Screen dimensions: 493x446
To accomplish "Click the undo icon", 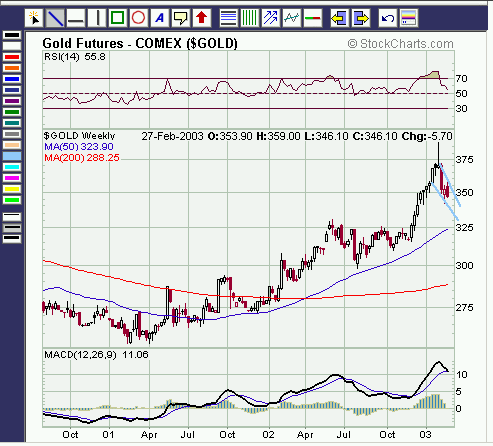I will coord(388,18).
